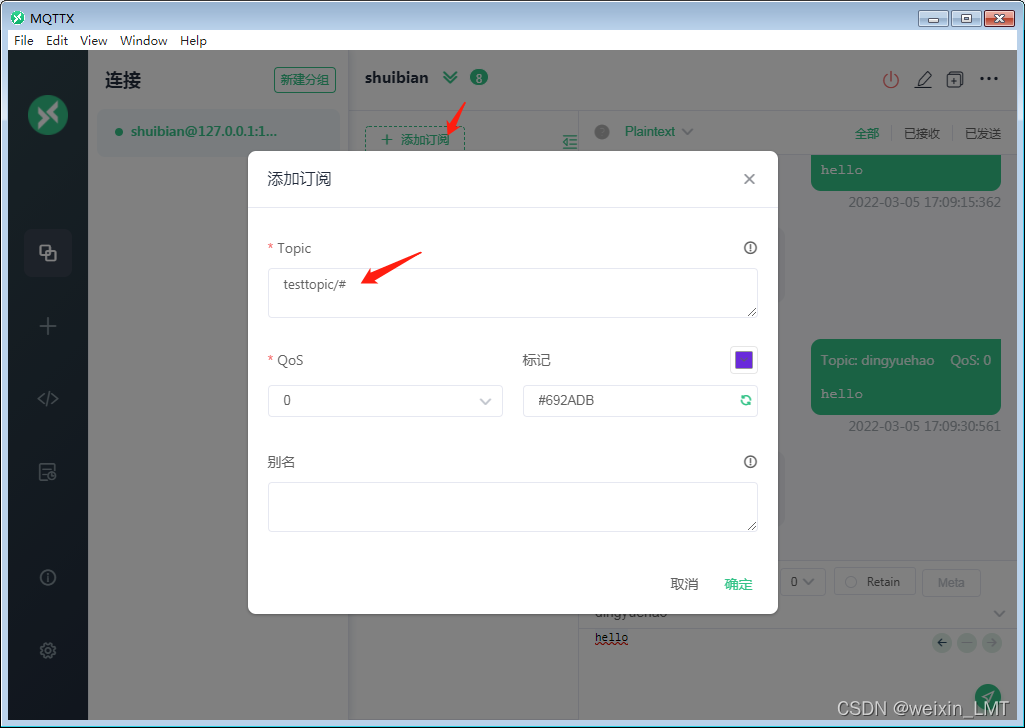Click the minus history button

tap(967, 643)
